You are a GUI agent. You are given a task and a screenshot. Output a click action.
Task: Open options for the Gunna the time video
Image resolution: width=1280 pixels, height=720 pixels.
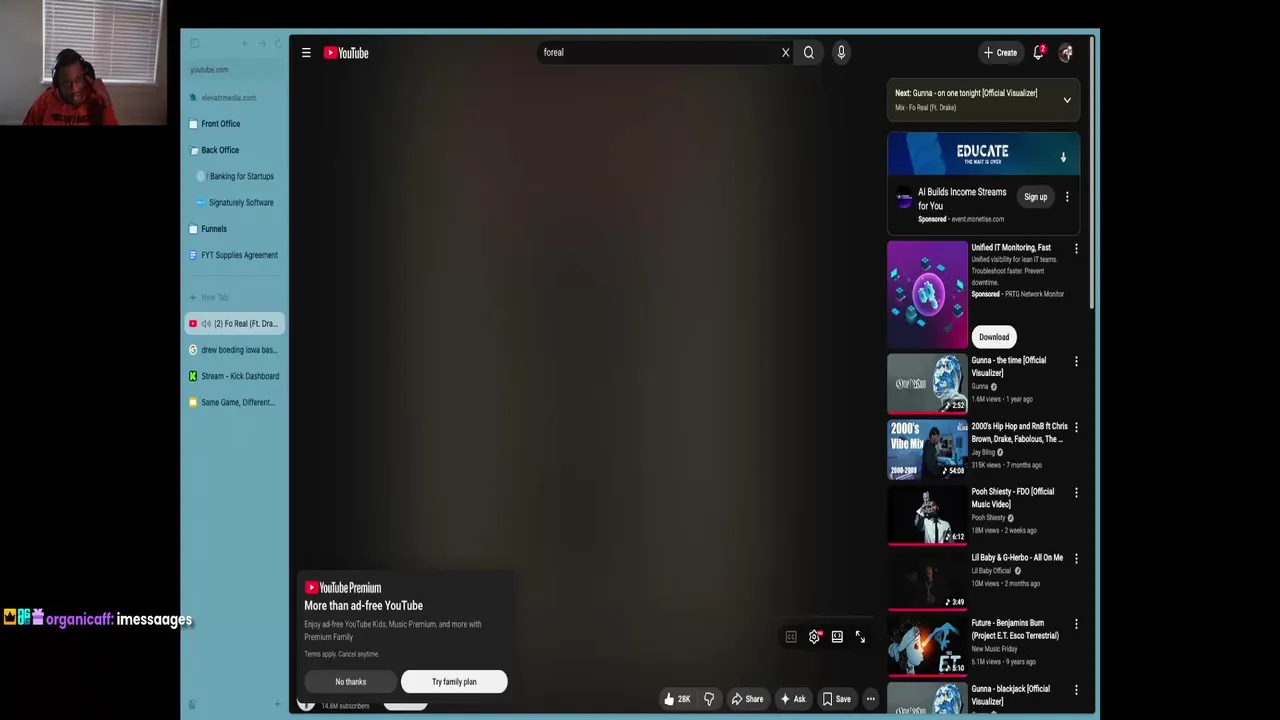1076,361
